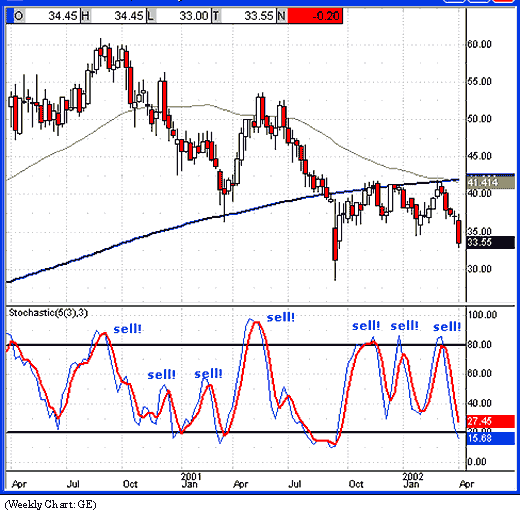
Task: Click the 55.00 price axis label
Action: (479, 81)
